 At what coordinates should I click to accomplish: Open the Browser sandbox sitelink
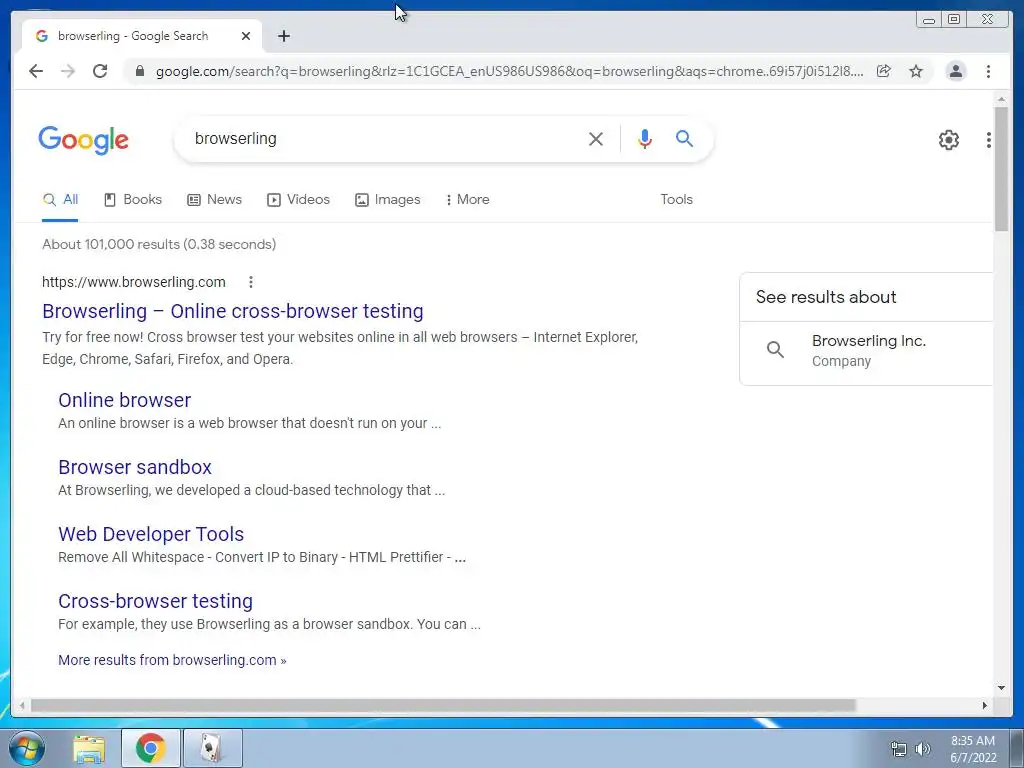135,468
